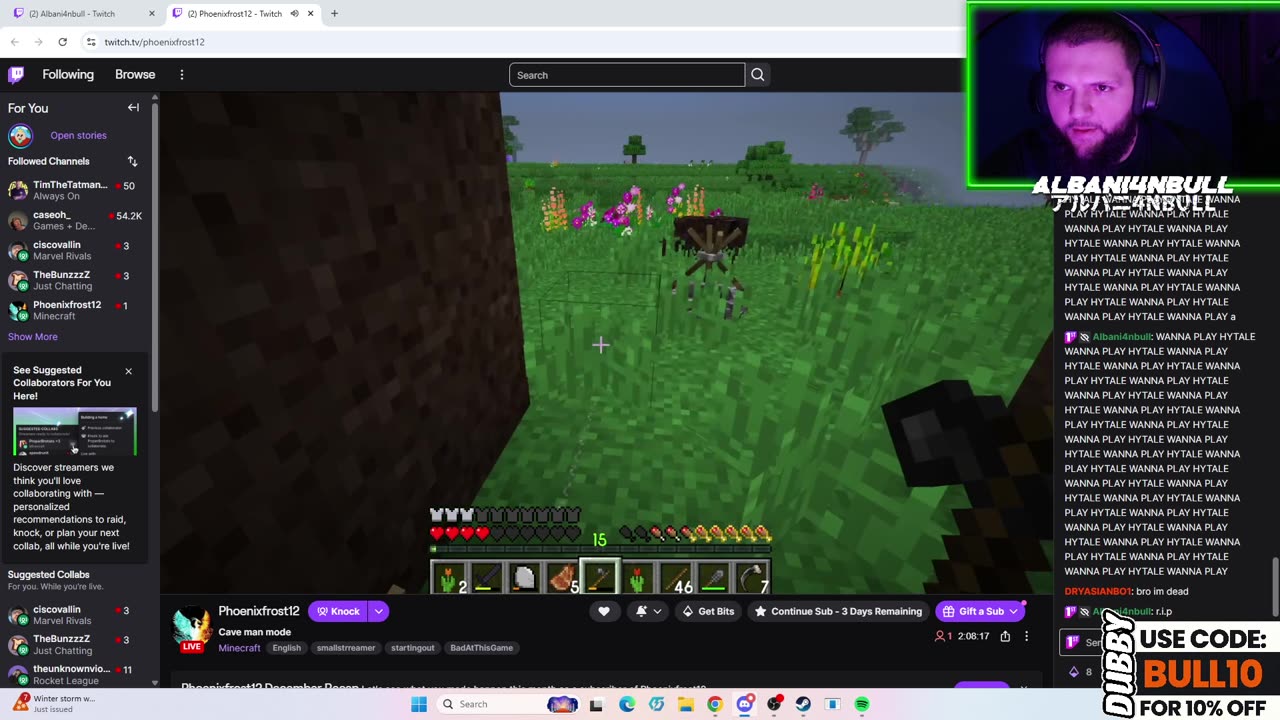Open the three-dot menu beside Browse
This screenshot has width=1280, height=720.
click(181, 75)
